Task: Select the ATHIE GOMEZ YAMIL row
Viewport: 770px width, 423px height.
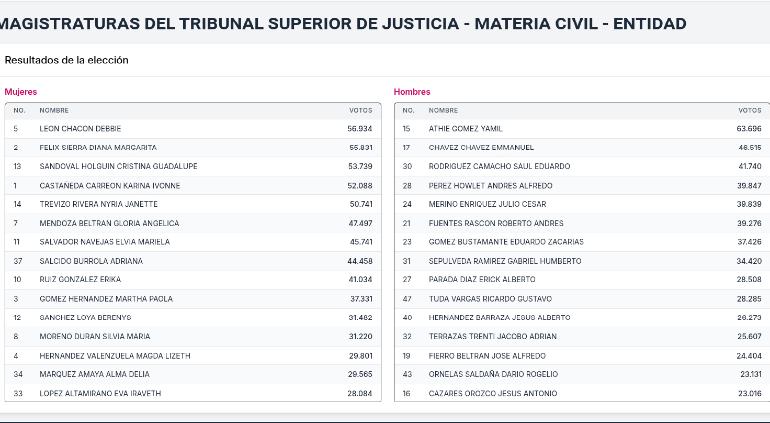Action: [x=582, y=129]
